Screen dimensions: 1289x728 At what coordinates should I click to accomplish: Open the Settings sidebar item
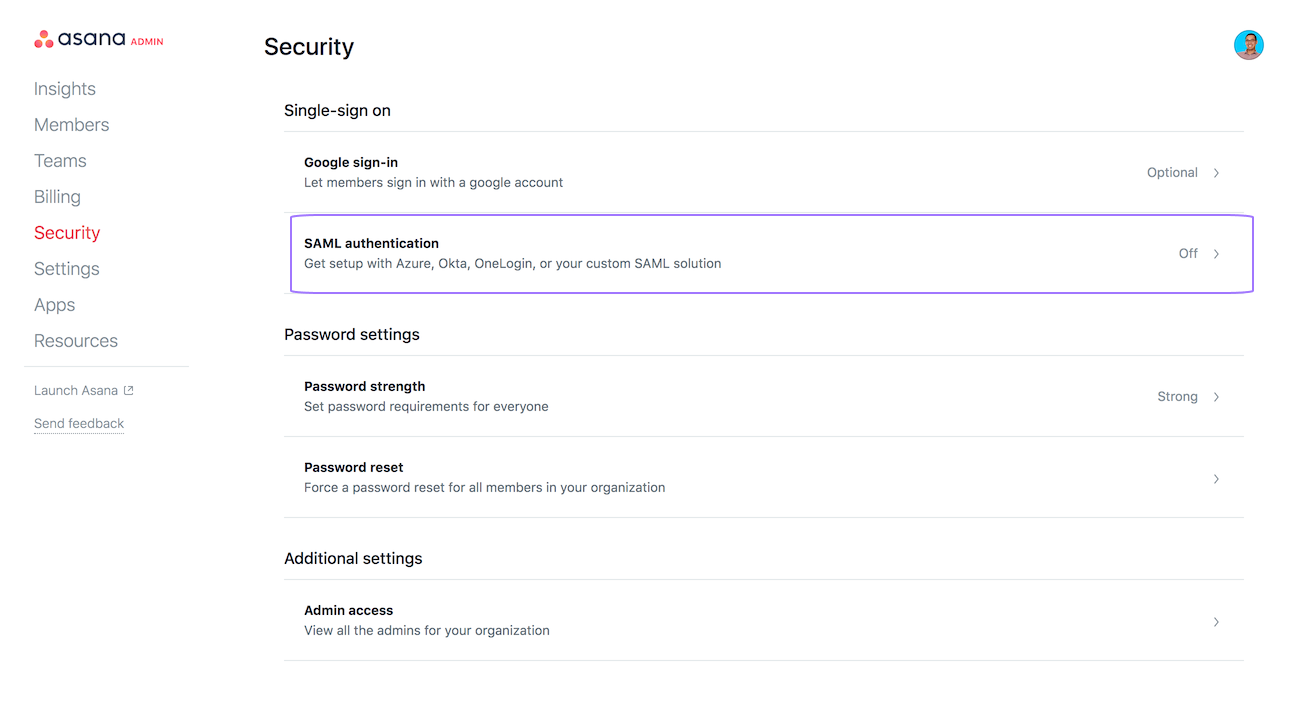67,269
